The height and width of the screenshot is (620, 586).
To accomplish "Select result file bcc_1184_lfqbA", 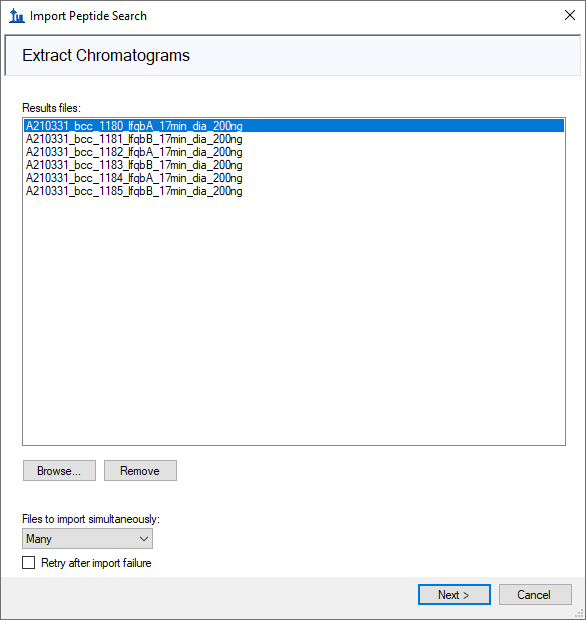I will [294, 178].
